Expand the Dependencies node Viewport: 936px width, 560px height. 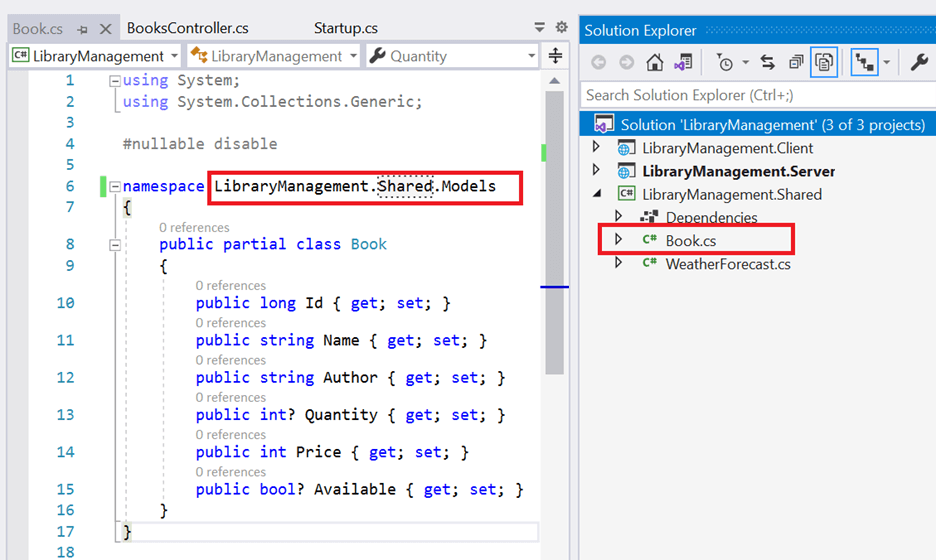pos(618,217)
